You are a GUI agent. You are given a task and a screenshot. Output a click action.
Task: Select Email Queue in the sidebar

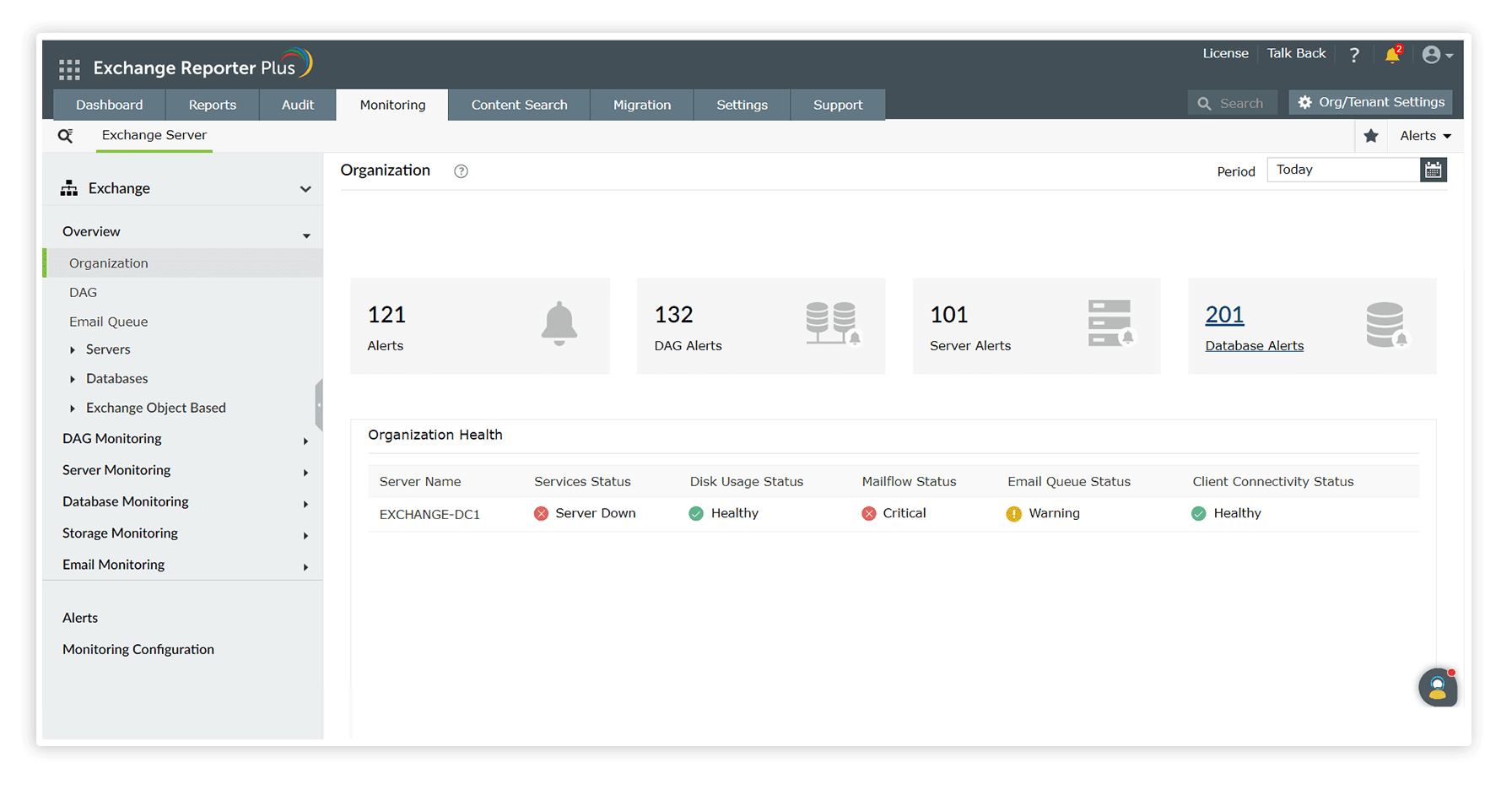[108, 322]
